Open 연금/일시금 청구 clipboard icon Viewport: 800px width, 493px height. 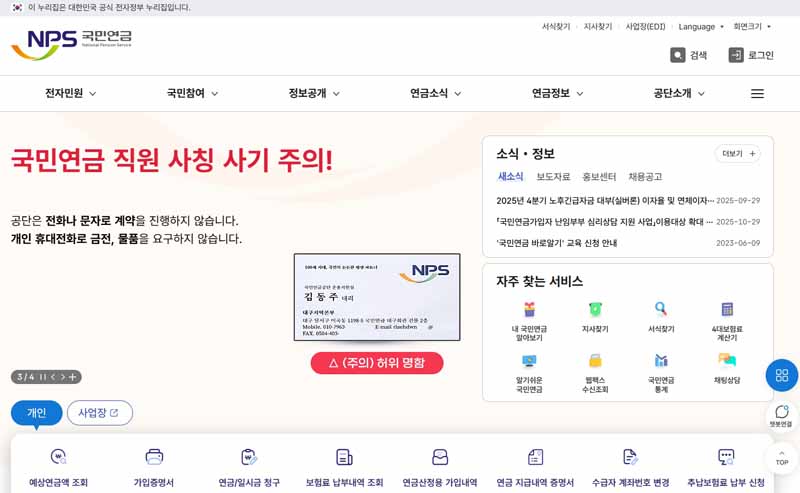click(x=249, y=457)
